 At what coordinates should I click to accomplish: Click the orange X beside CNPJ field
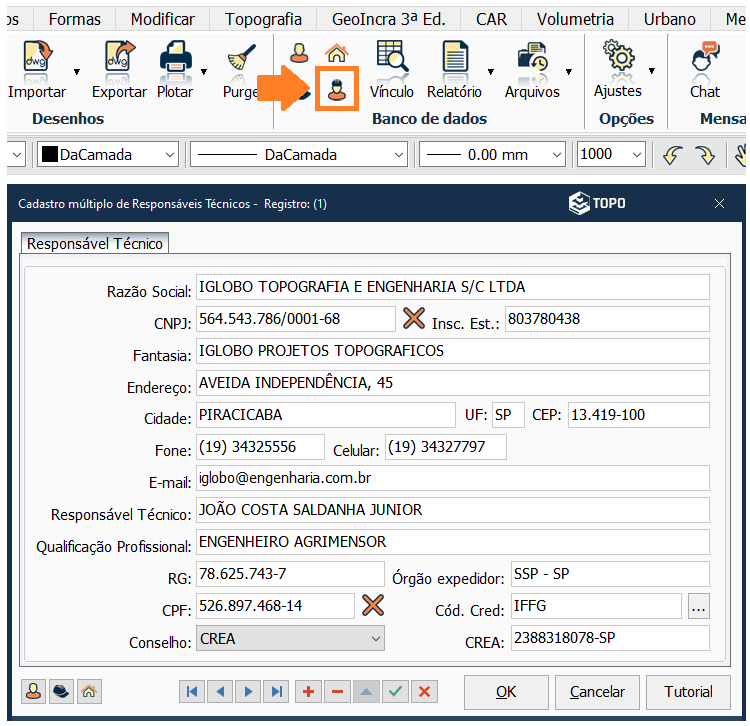pos(414,319)
